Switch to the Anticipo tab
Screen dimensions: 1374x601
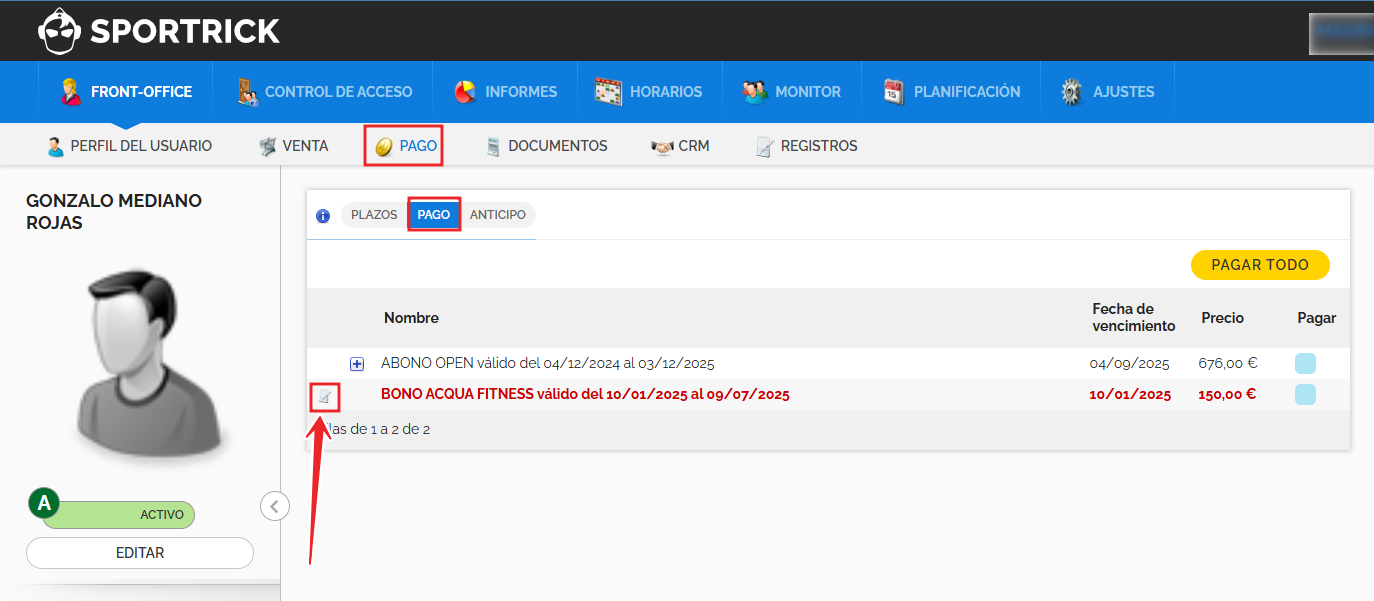click(x=498, y=215)
